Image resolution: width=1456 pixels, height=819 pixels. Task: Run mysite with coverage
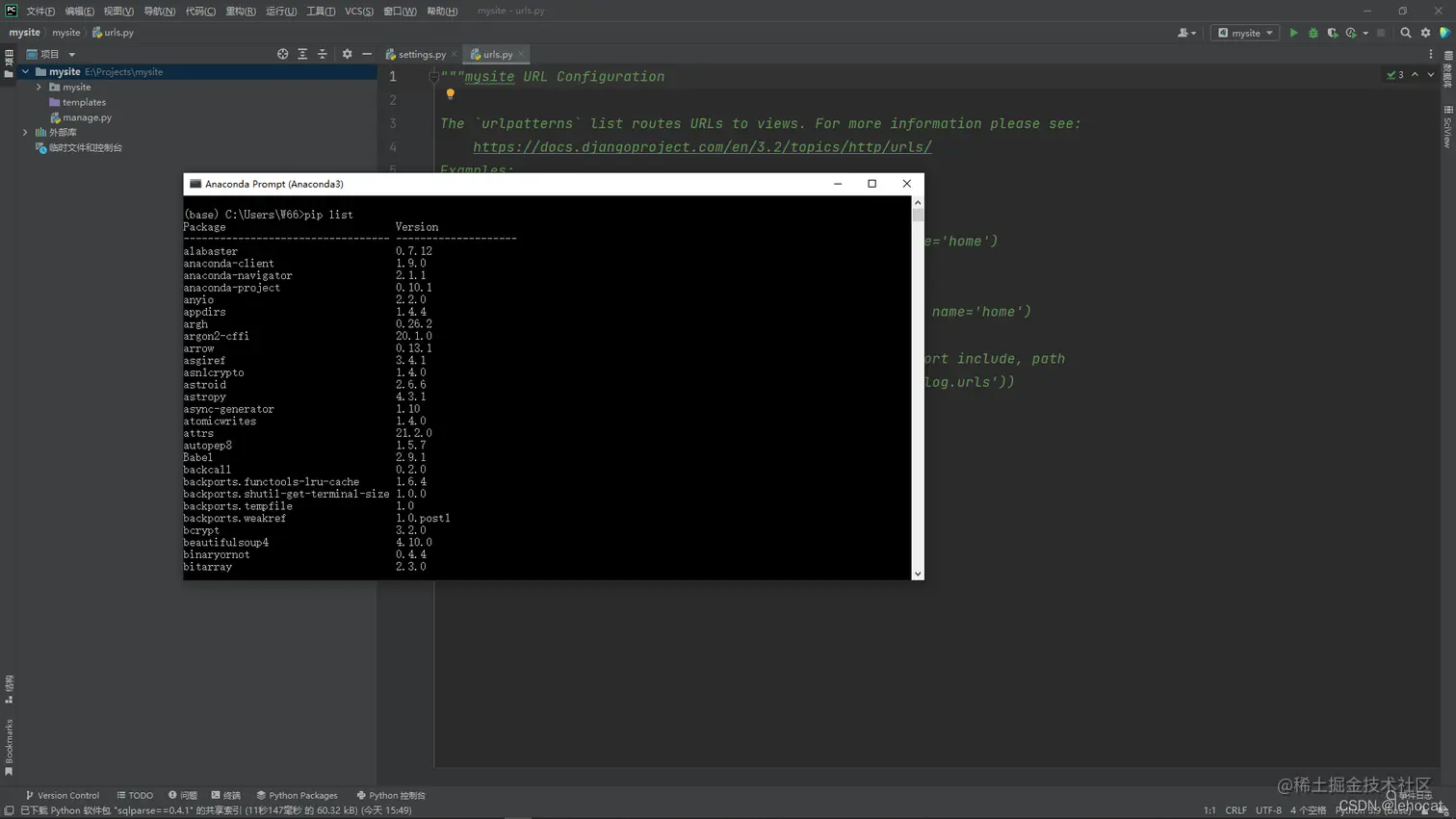click(1332, 33)
